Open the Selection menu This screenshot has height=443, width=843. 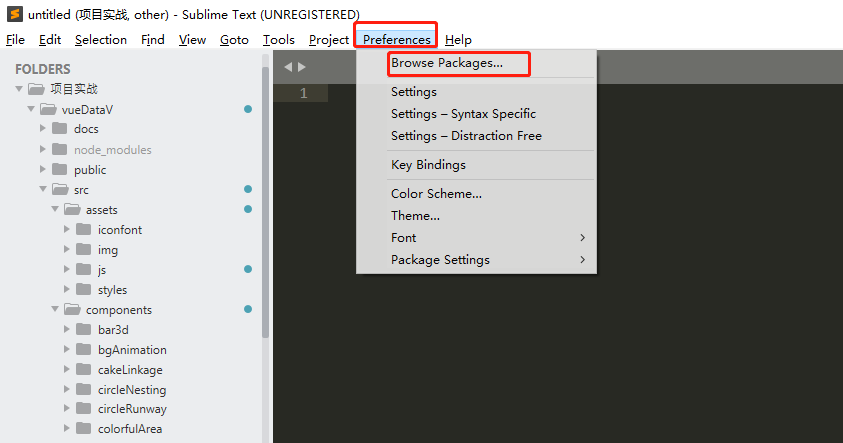click(101, 40)
